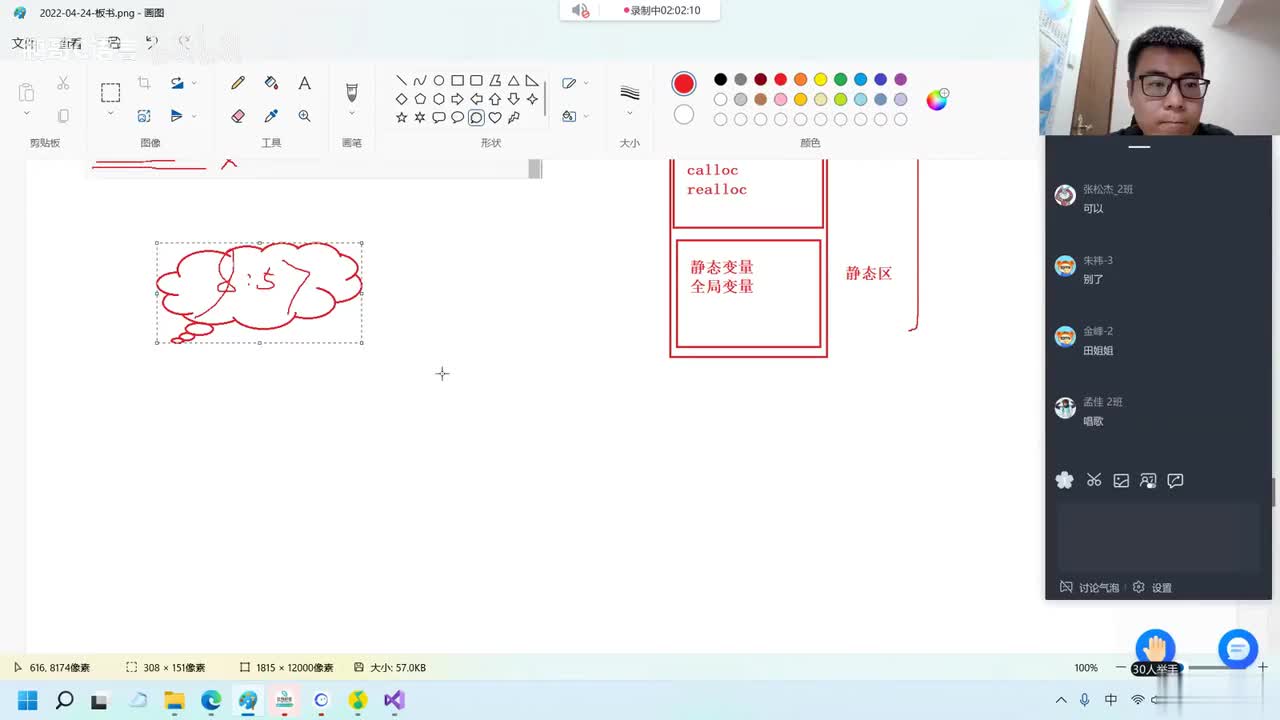Pick the black color swatch

coord(720,79)
